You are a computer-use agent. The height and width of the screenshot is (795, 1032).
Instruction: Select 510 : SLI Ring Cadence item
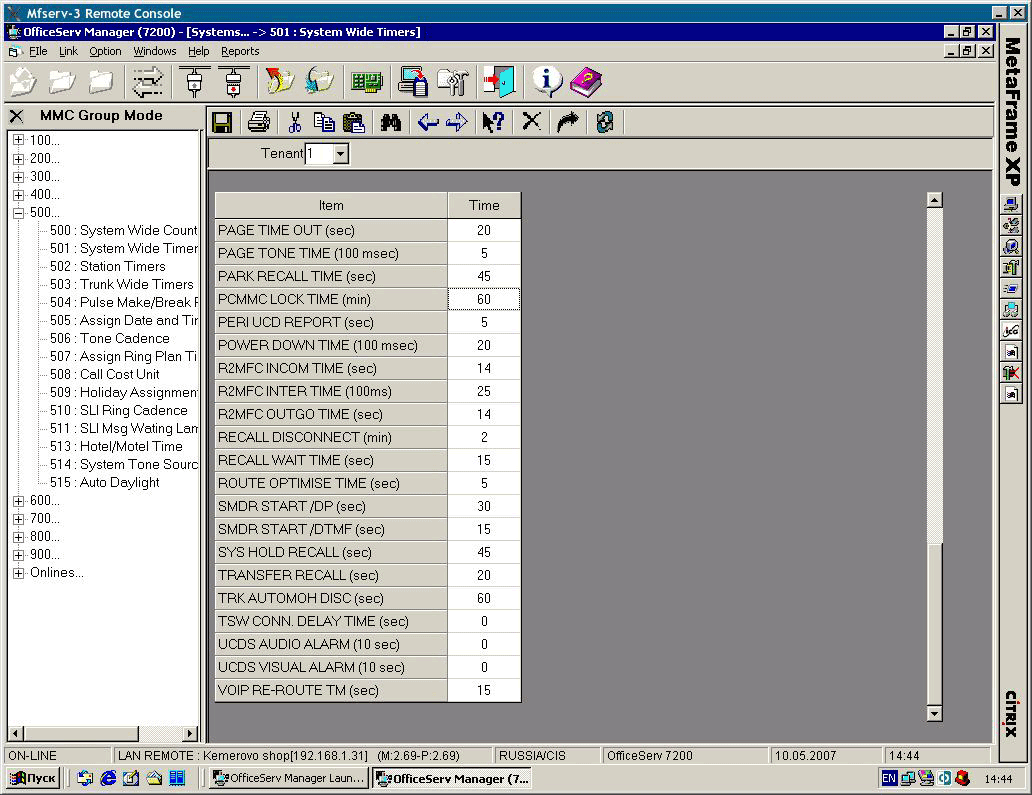[118, 411]
